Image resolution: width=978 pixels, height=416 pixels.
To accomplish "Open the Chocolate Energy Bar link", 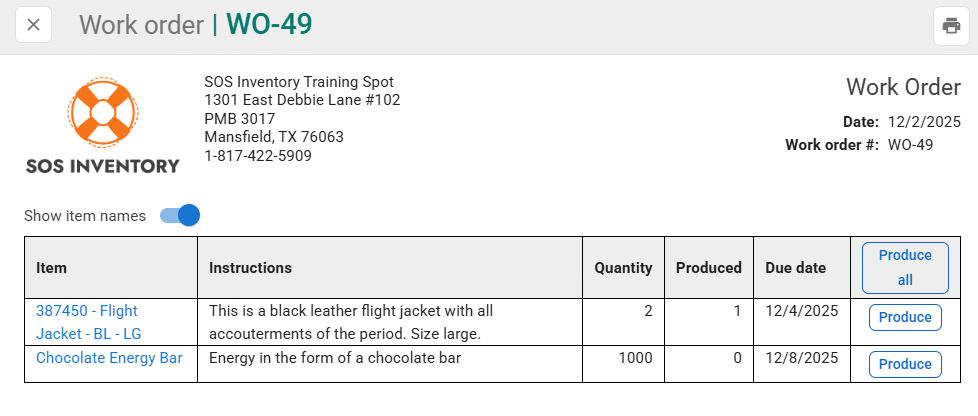I will coord(109,358).
